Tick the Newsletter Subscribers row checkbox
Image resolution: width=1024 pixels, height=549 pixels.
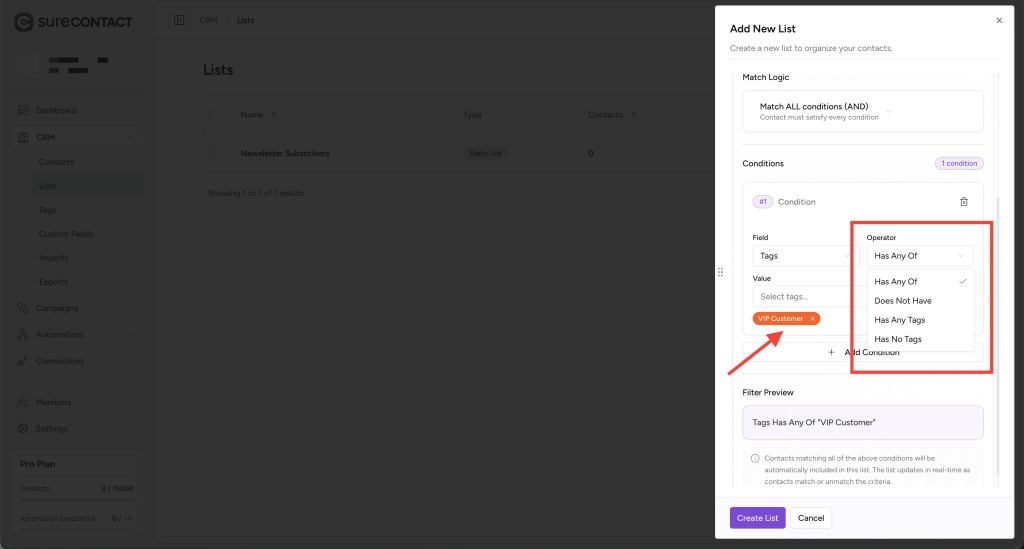click(213, 154)
